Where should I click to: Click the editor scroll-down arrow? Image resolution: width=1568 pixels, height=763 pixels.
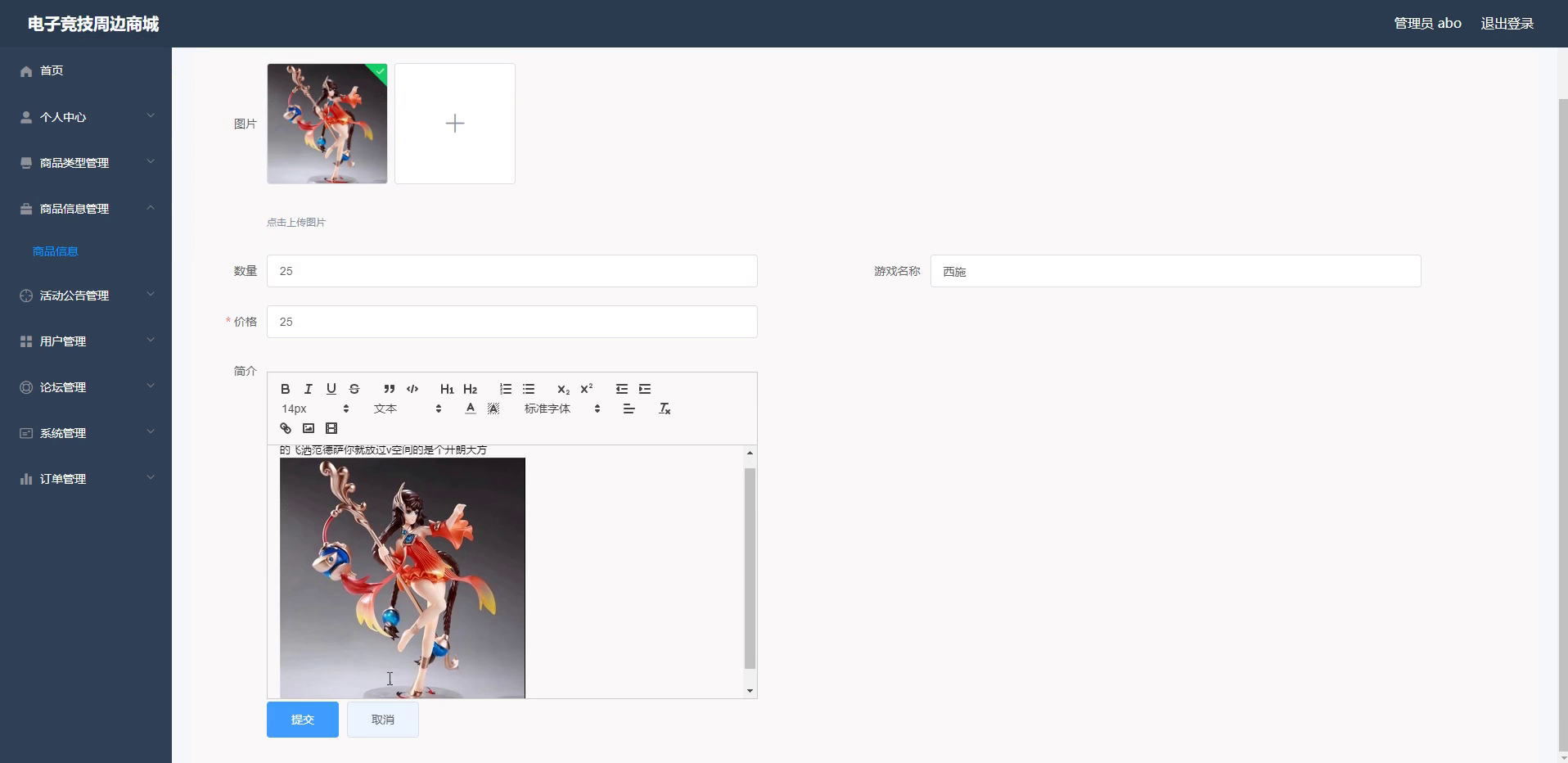point(750,691)
